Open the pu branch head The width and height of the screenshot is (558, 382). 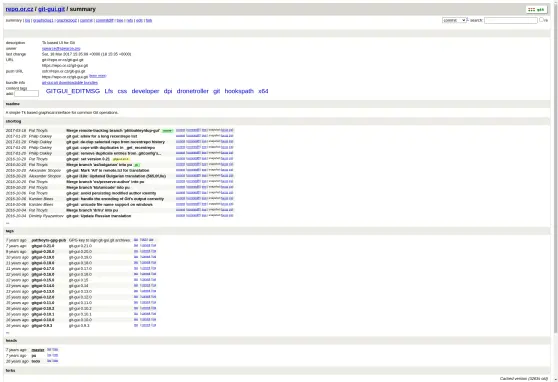[34, 356]
